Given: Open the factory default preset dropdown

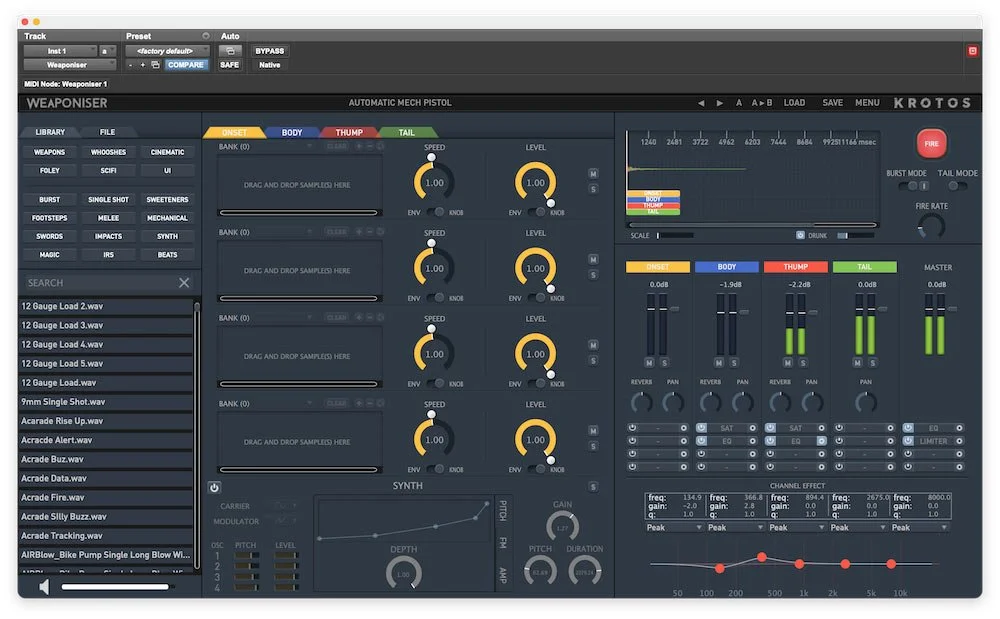Looking at the screenshot, I should (x=167, y=51).
